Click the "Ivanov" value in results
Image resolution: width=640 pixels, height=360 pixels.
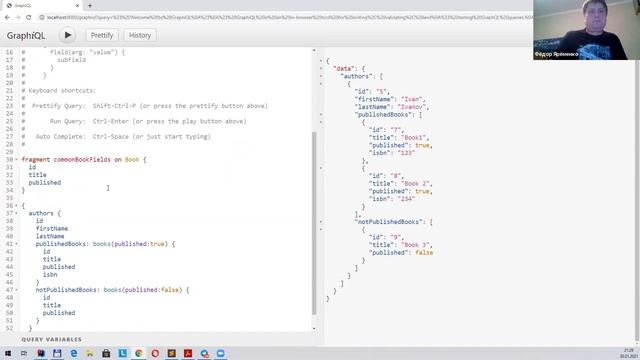click(412, 107)
